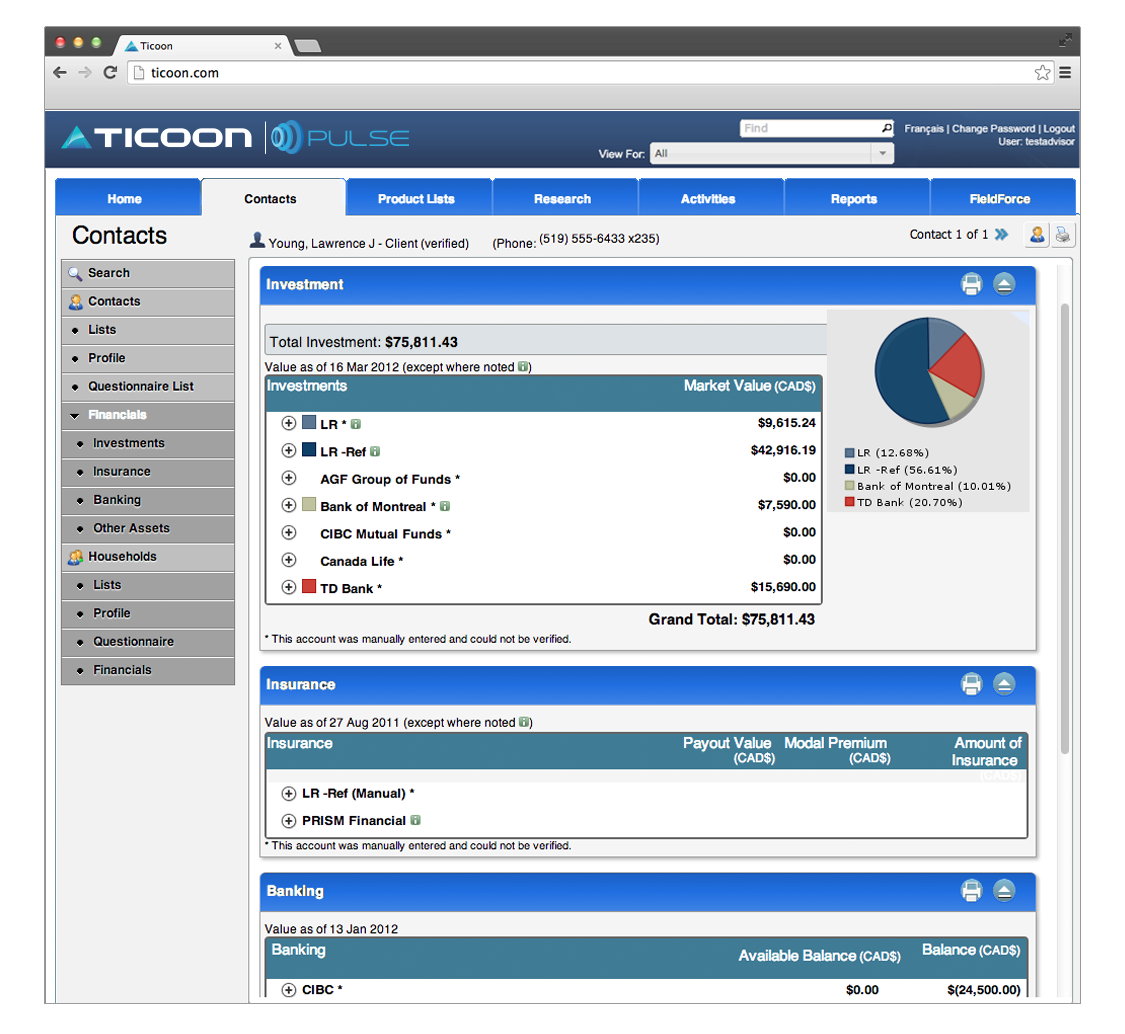The image size is (1125, 1034).
Task: Click the info icon next to LR *
Action: (x=356, y=424)
